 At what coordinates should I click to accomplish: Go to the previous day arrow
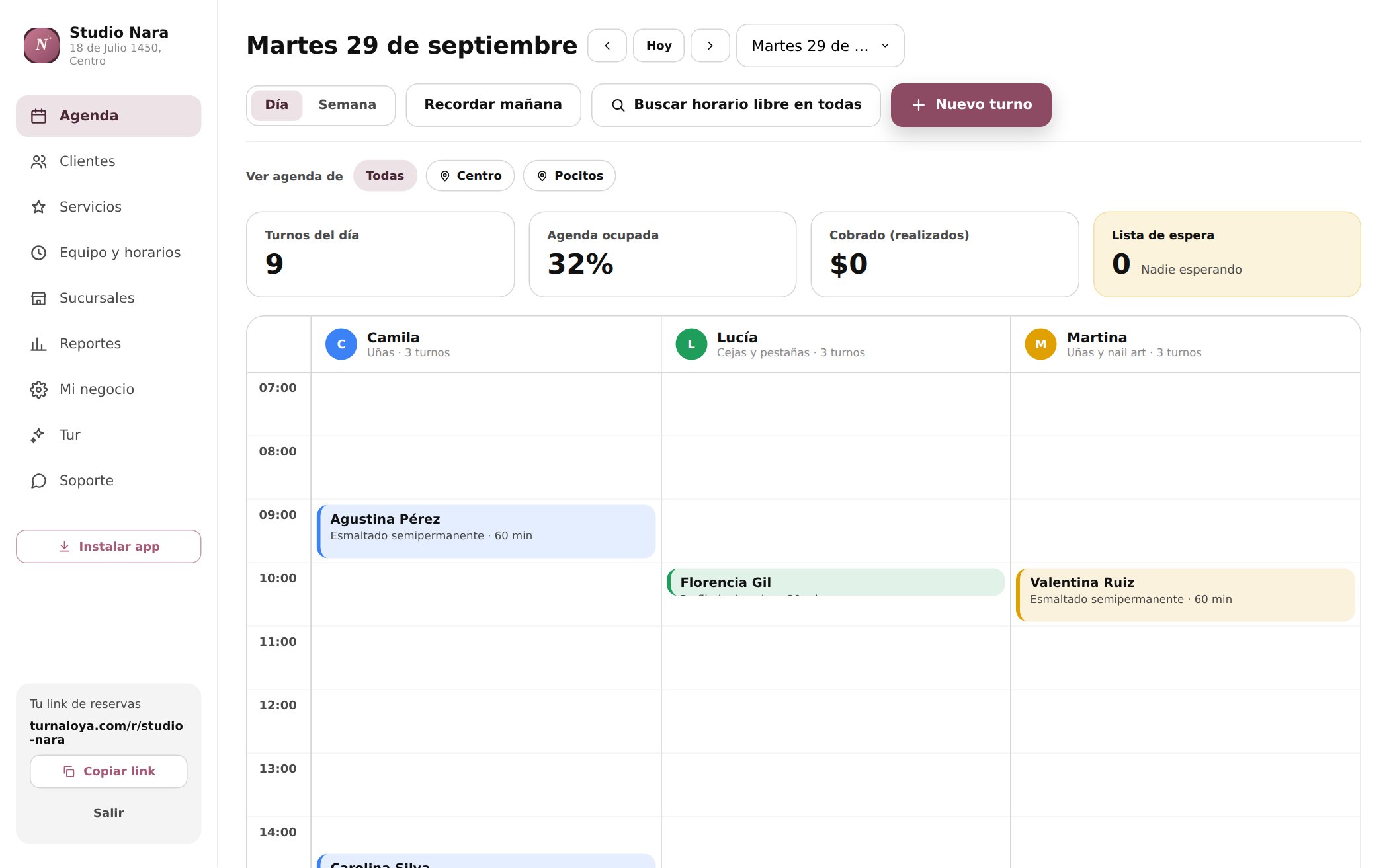607,46
